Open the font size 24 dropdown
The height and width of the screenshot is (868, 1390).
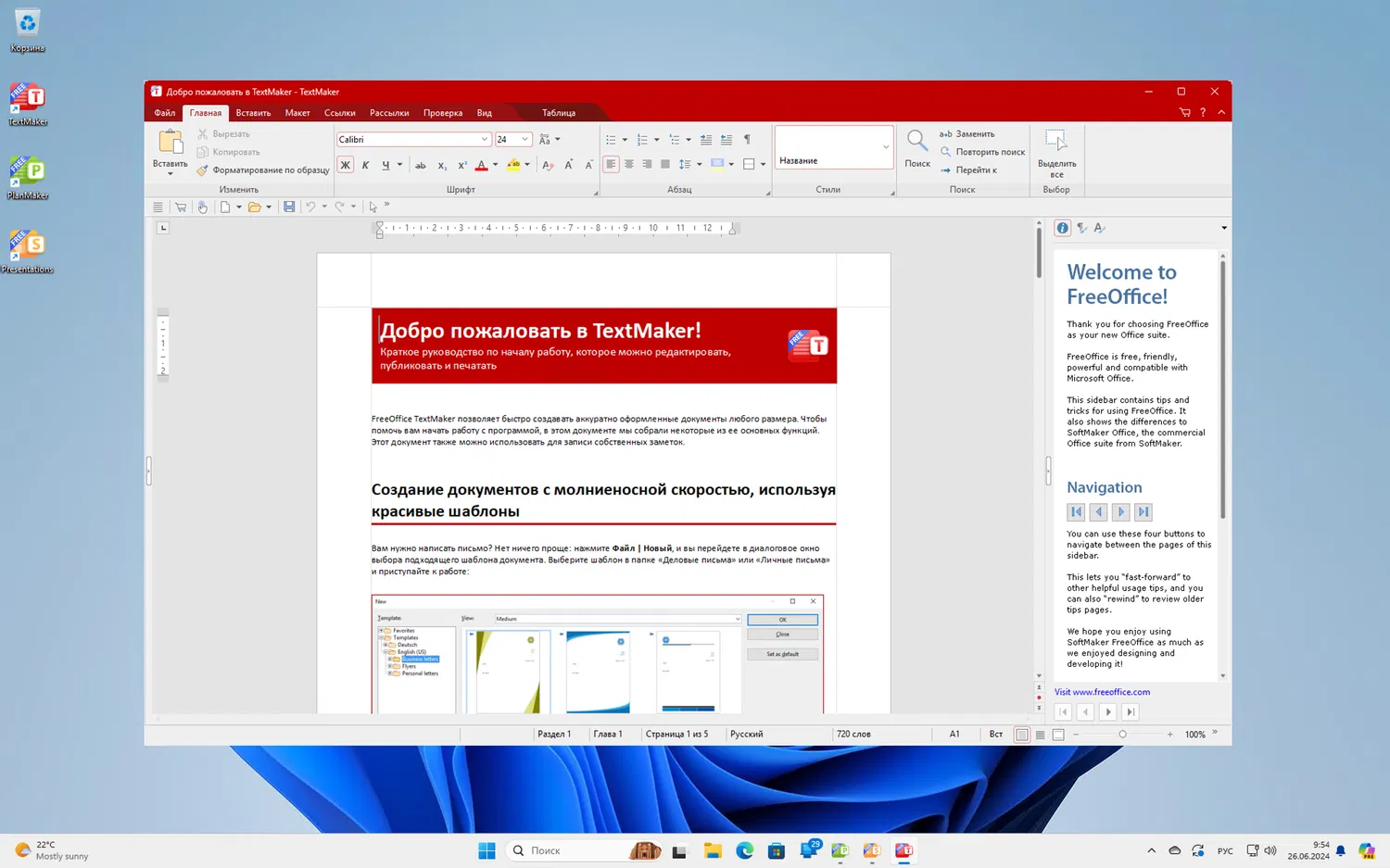[524, 140]
